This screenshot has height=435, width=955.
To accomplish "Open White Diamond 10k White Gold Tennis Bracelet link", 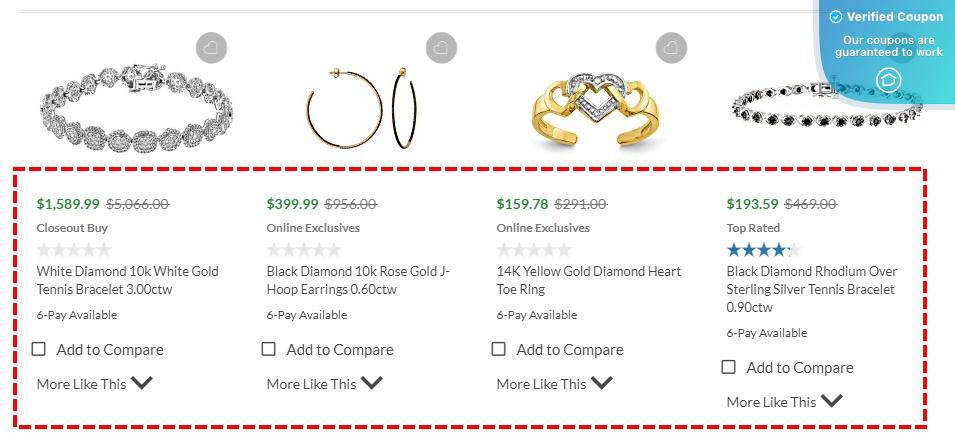I will 127,280.
